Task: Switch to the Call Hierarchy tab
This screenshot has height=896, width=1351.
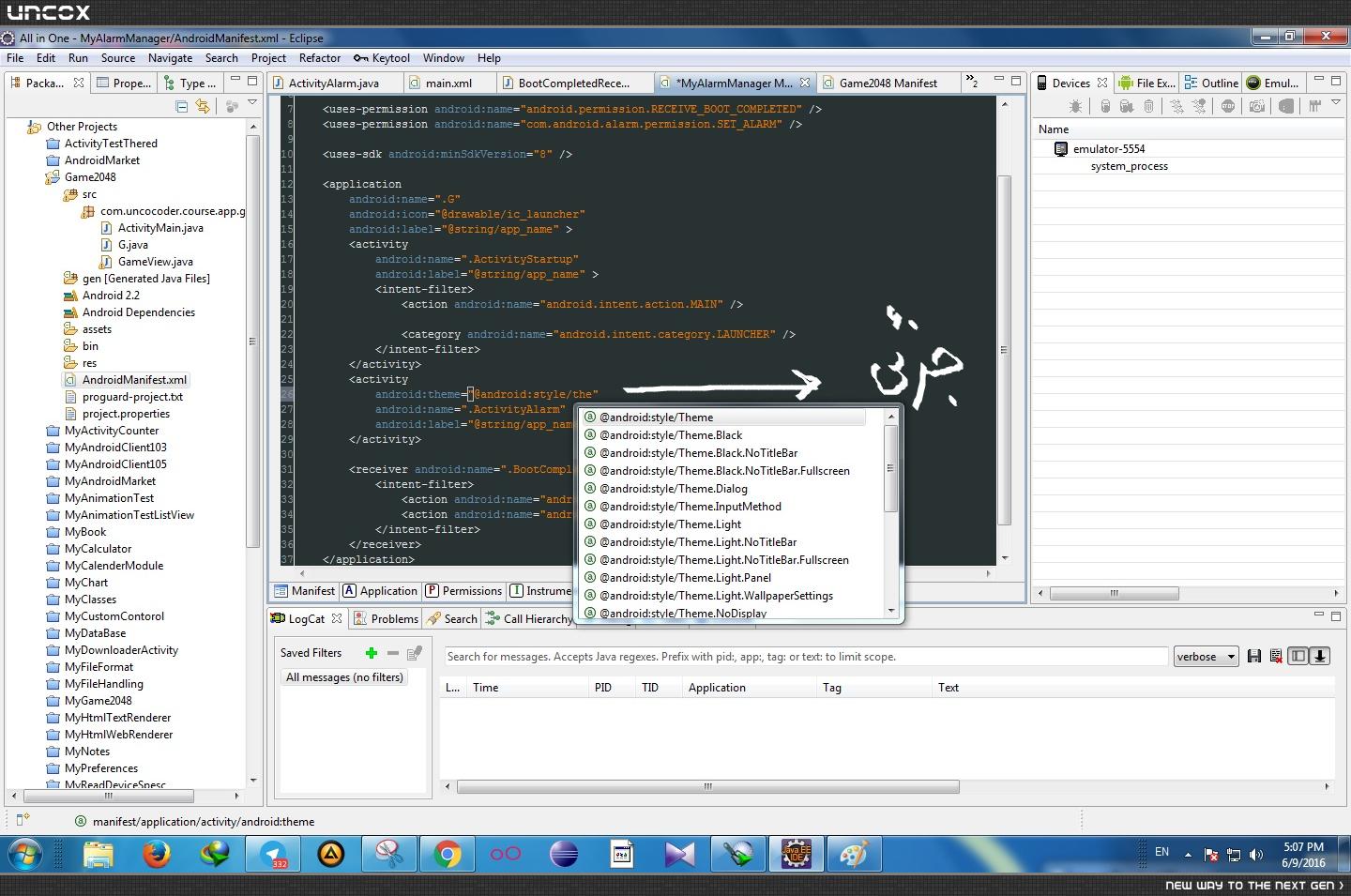Action: point(528,619)
